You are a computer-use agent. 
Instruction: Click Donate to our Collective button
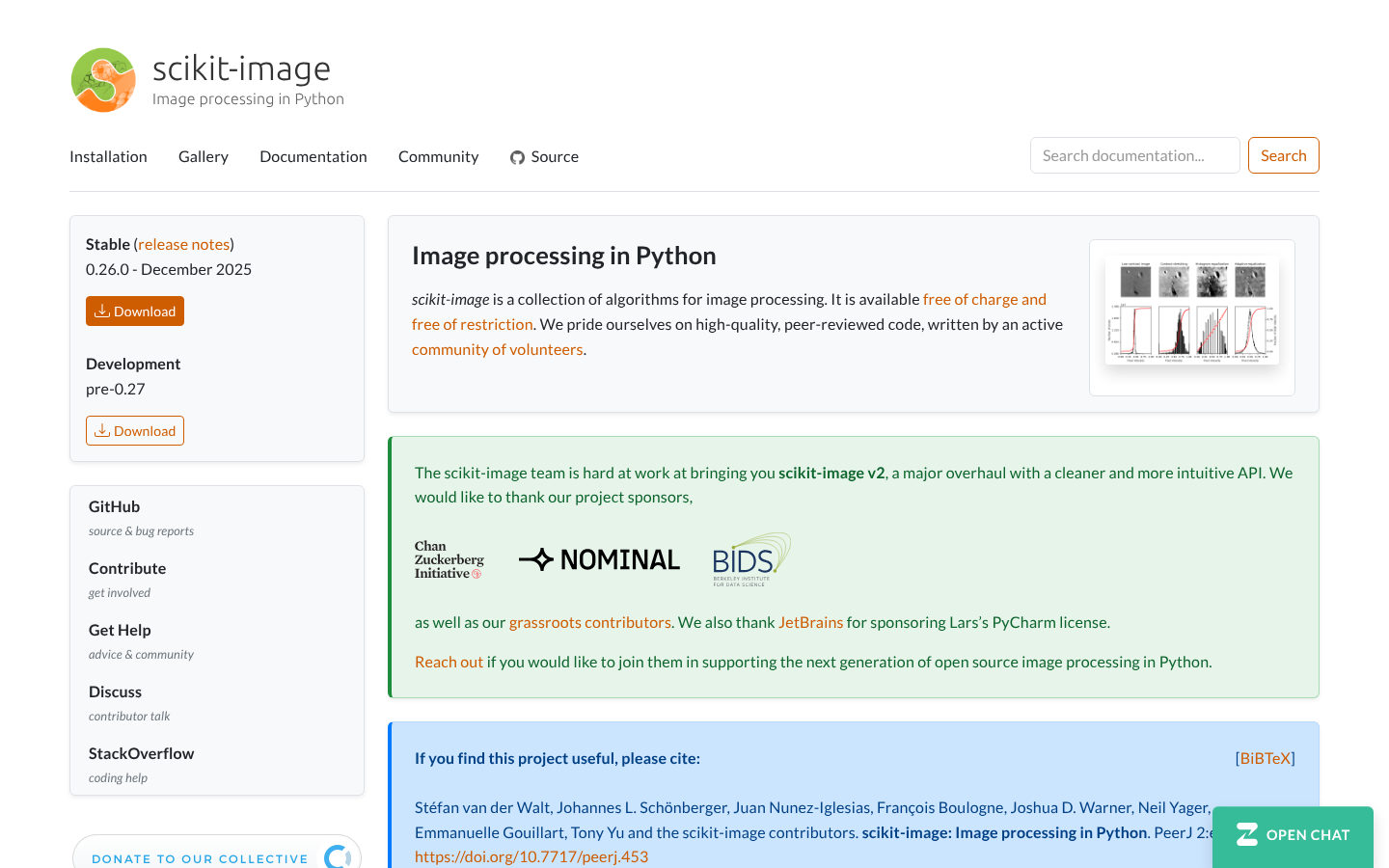pos(217,854)
